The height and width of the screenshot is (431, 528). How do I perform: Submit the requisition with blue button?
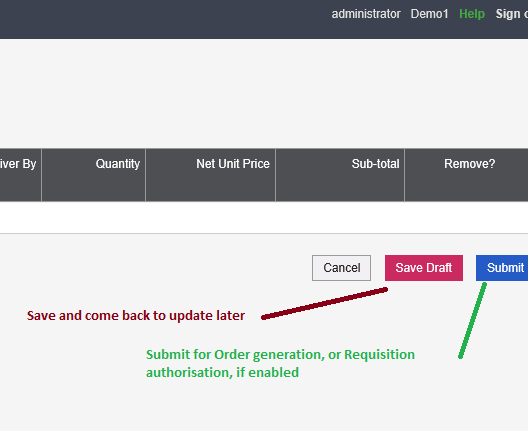(502, 268)
